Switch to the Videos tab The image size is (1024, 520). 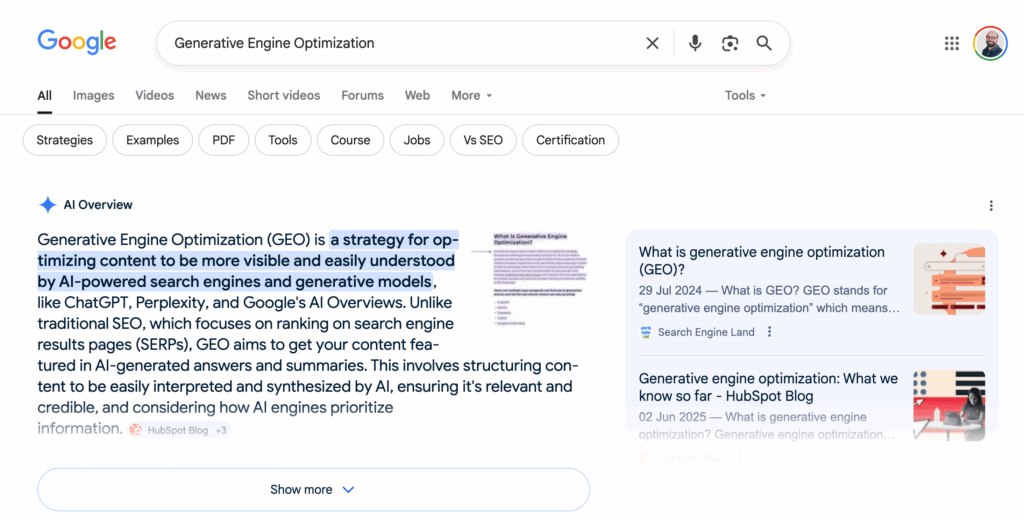155,95
